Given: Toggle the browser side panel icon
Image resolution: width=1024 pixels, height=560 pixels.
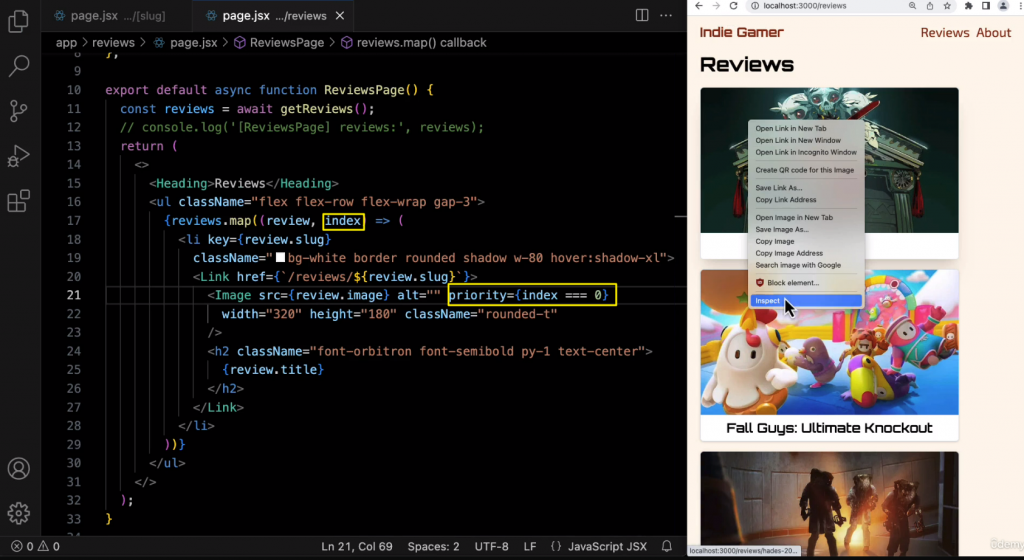Looking at the screenshot, I should (x=985, y=6).
